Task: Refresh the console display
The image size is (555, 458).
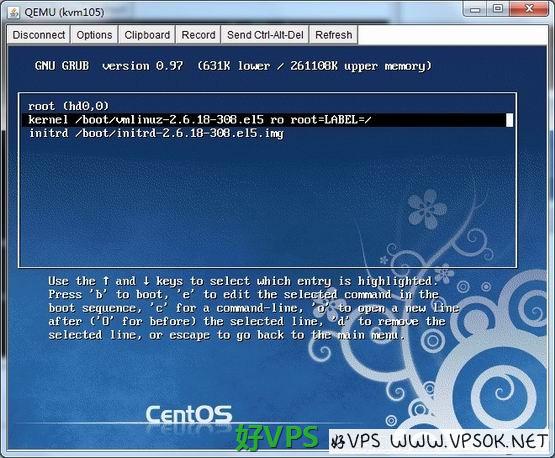Action: (333, 35)
